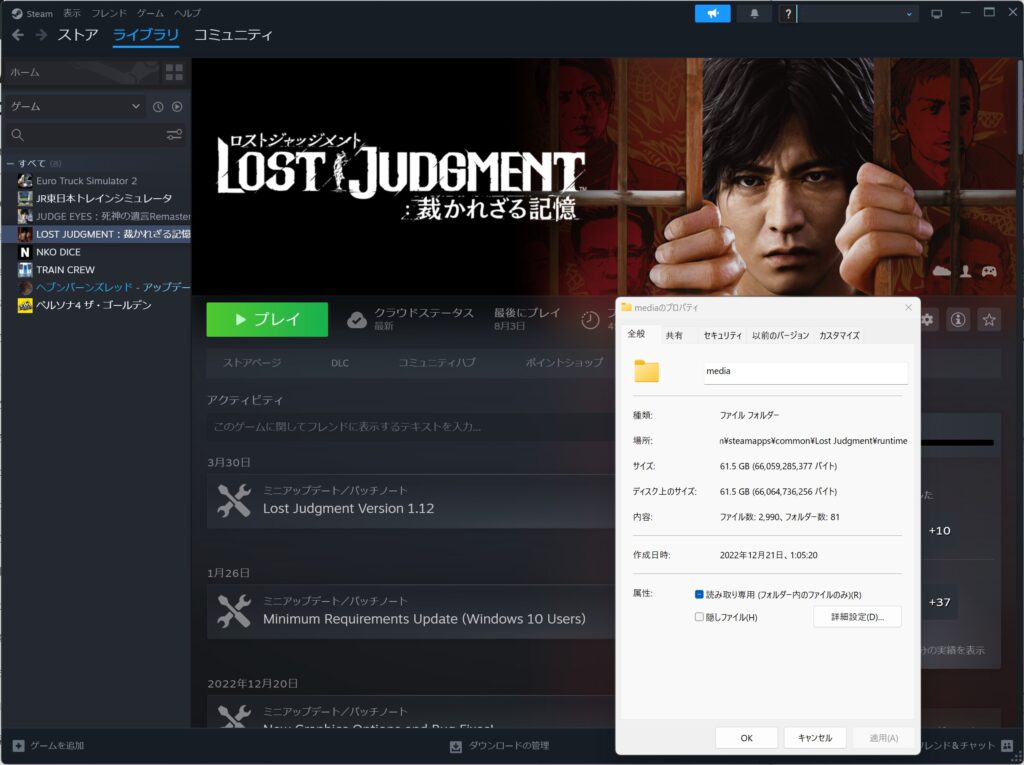This screenshot has width=1024, height=765.
Task: Switch library to the grid collections view
Action: (x=174, y=73)
